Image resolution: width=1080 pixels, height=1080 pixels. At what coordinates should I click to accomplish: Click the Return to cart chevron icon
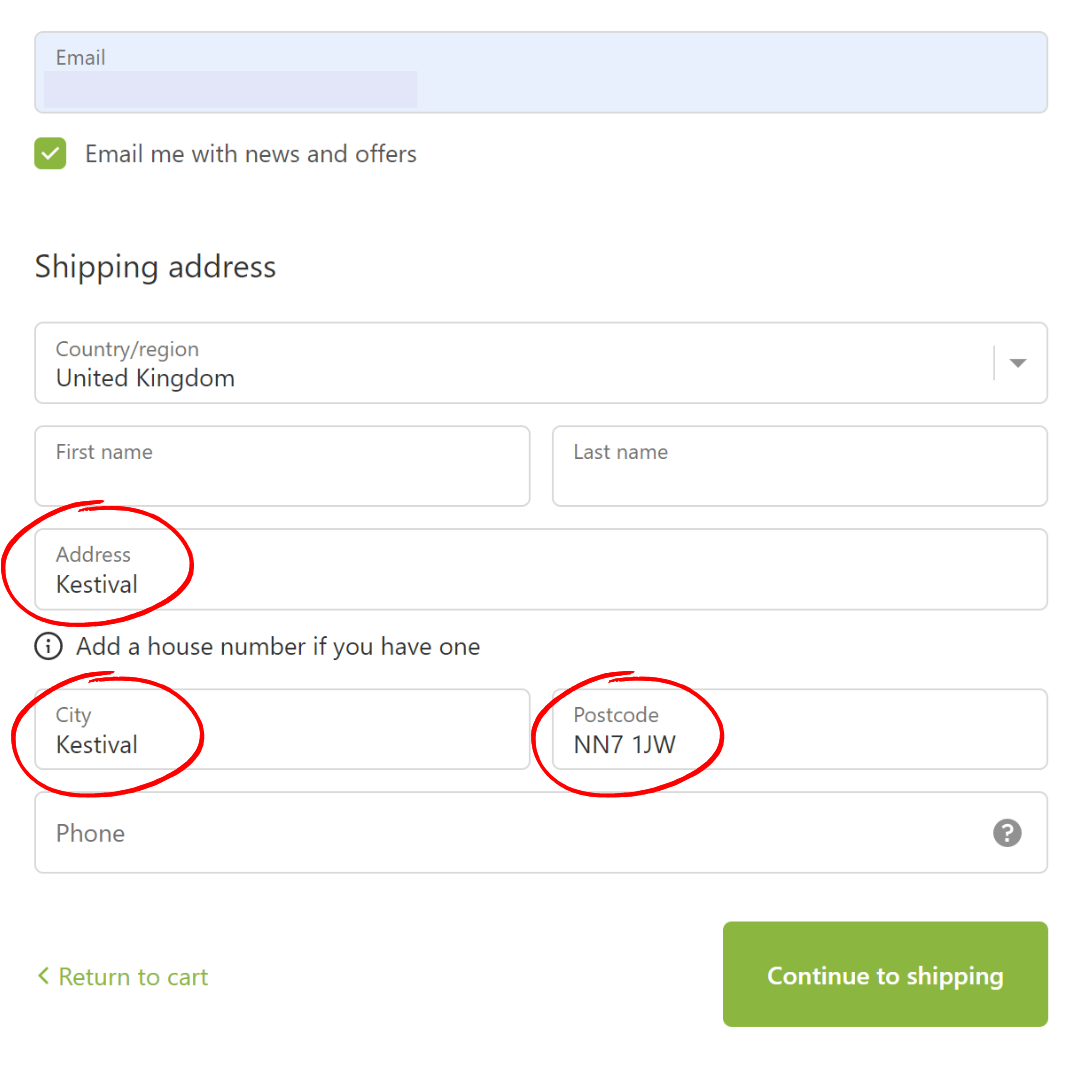click(x=43, y=975)
